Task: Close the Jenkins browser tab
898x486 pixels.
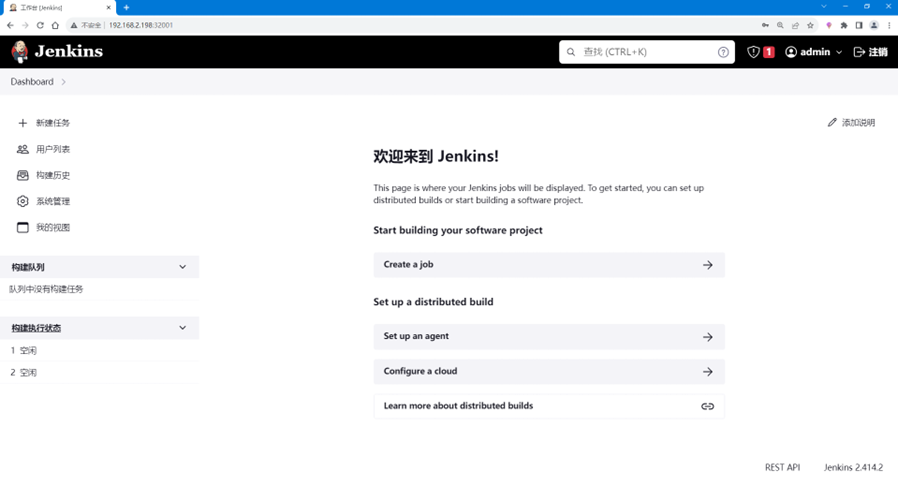Action: click(108, 7)
